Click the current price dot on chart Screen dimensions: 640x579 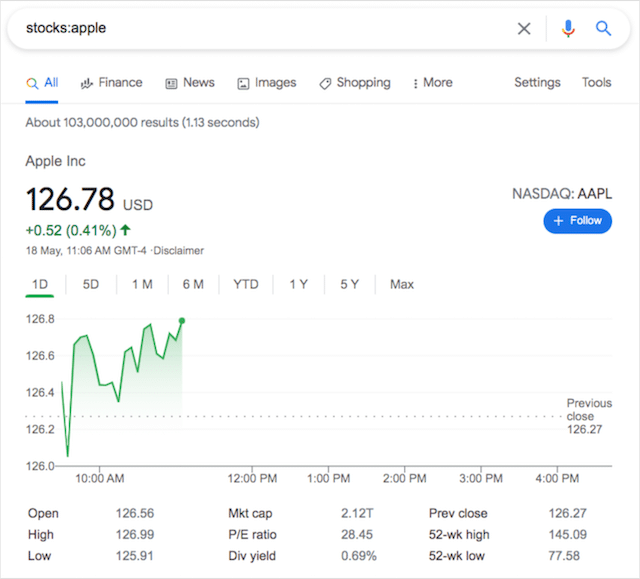[182, 321]
